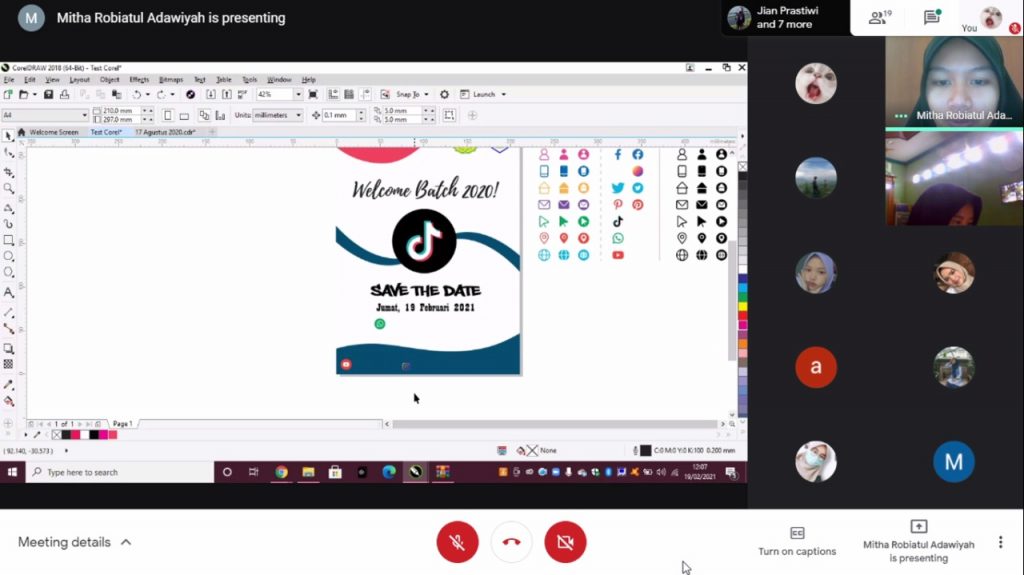Screen dimensions: 1024x575
Task: Expand the Open file dropdown arrow
Action: [x=35, y=95]
